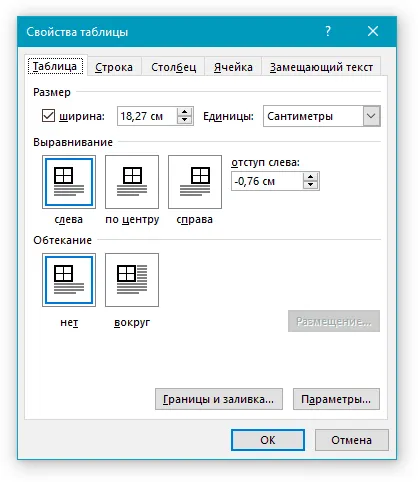
Task: Decrease width with spinner down arrow
Action: (185, 120)
